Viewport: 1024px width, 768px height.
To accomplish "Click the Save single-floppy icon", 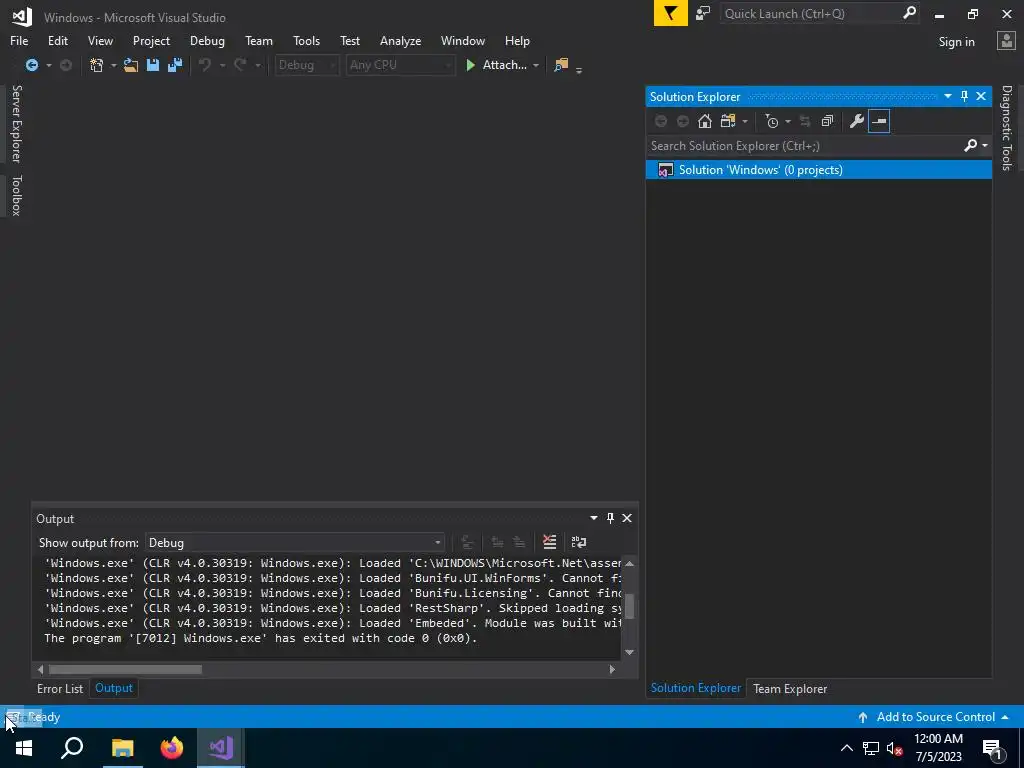I will point(153,65).
